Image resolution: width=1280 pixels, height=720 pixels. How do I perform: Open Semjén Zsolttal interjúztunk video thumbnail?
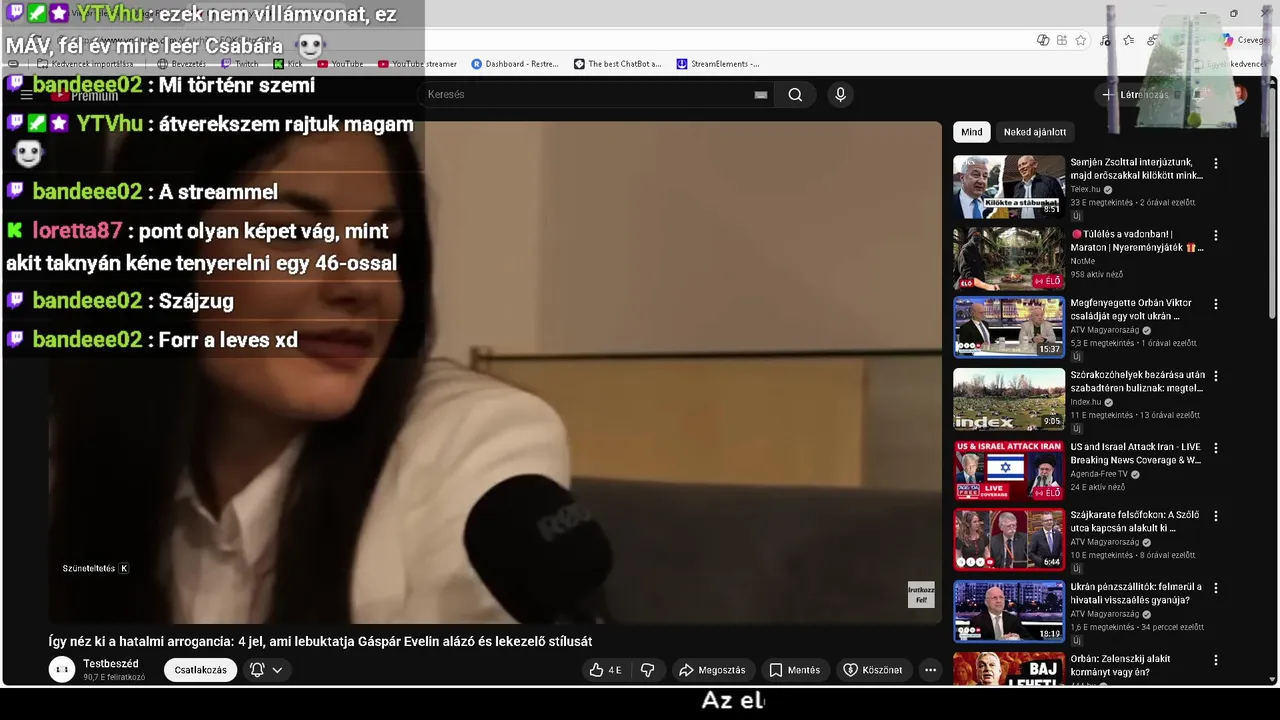tap(1009, 186)
